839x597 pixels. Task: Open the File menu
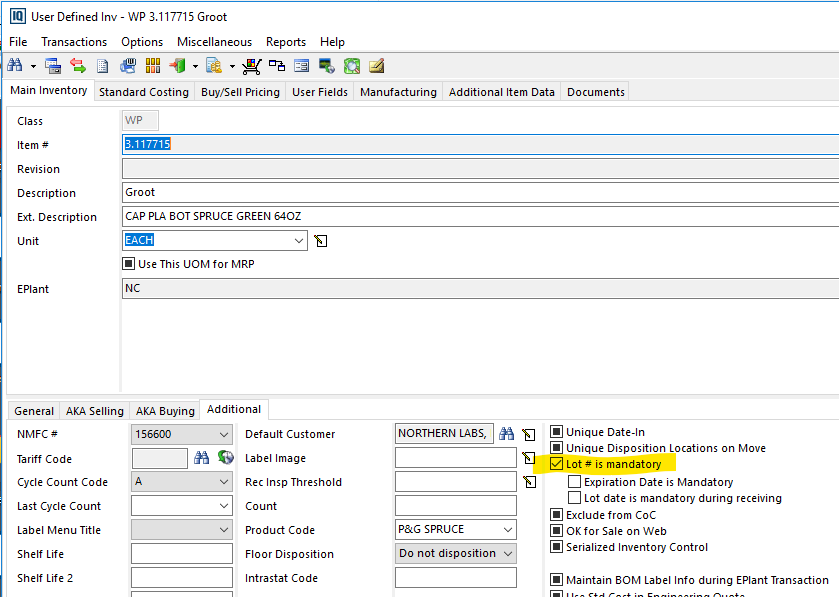[x=18, y=42]
